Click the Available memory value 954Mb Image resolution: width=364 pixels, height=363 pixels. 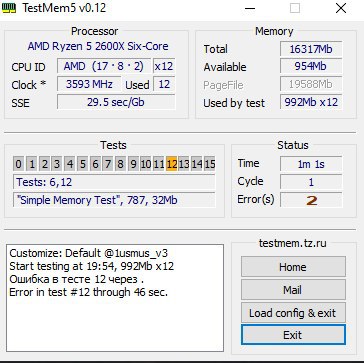point(311,66)
